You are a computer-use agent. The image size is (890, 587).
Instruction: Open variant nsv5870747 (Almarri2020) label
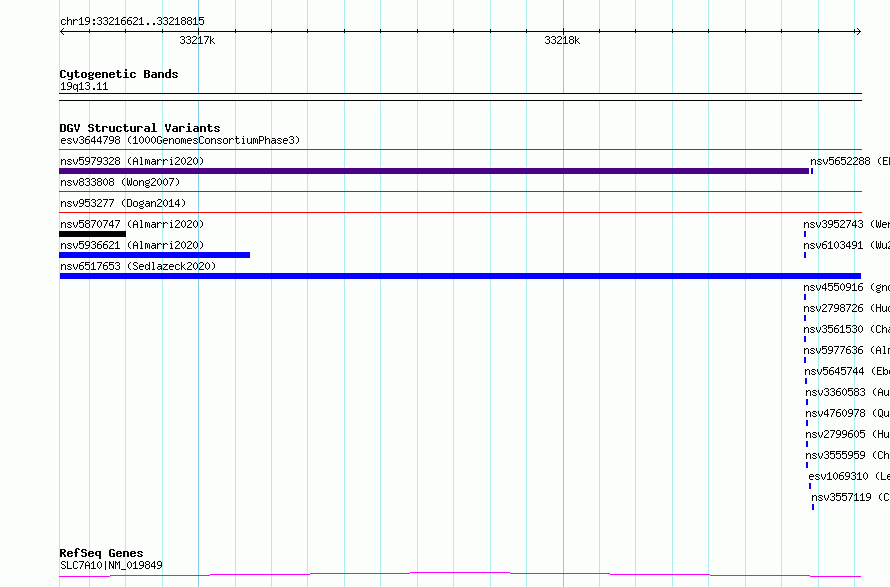tap(132, 224)
